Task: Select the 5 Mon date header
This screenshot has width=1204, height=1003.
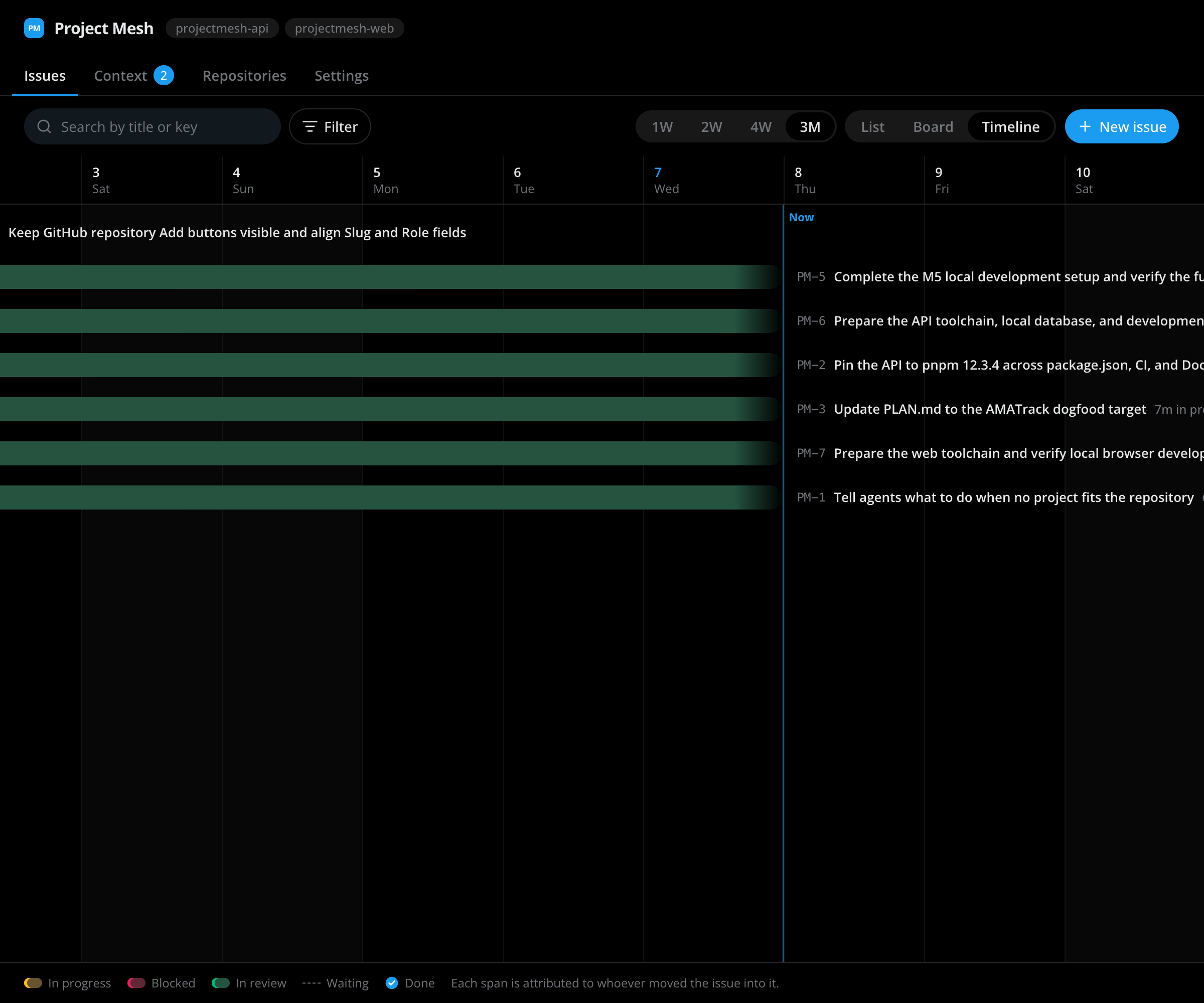Action: 433,180
